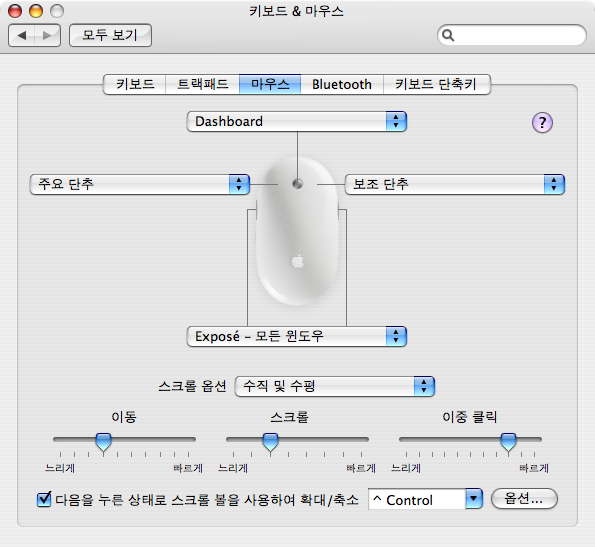The height and width of the screenshot is (547, 595).
Task: Click the 모두 보기 button
Action: (x=110, y=35)
